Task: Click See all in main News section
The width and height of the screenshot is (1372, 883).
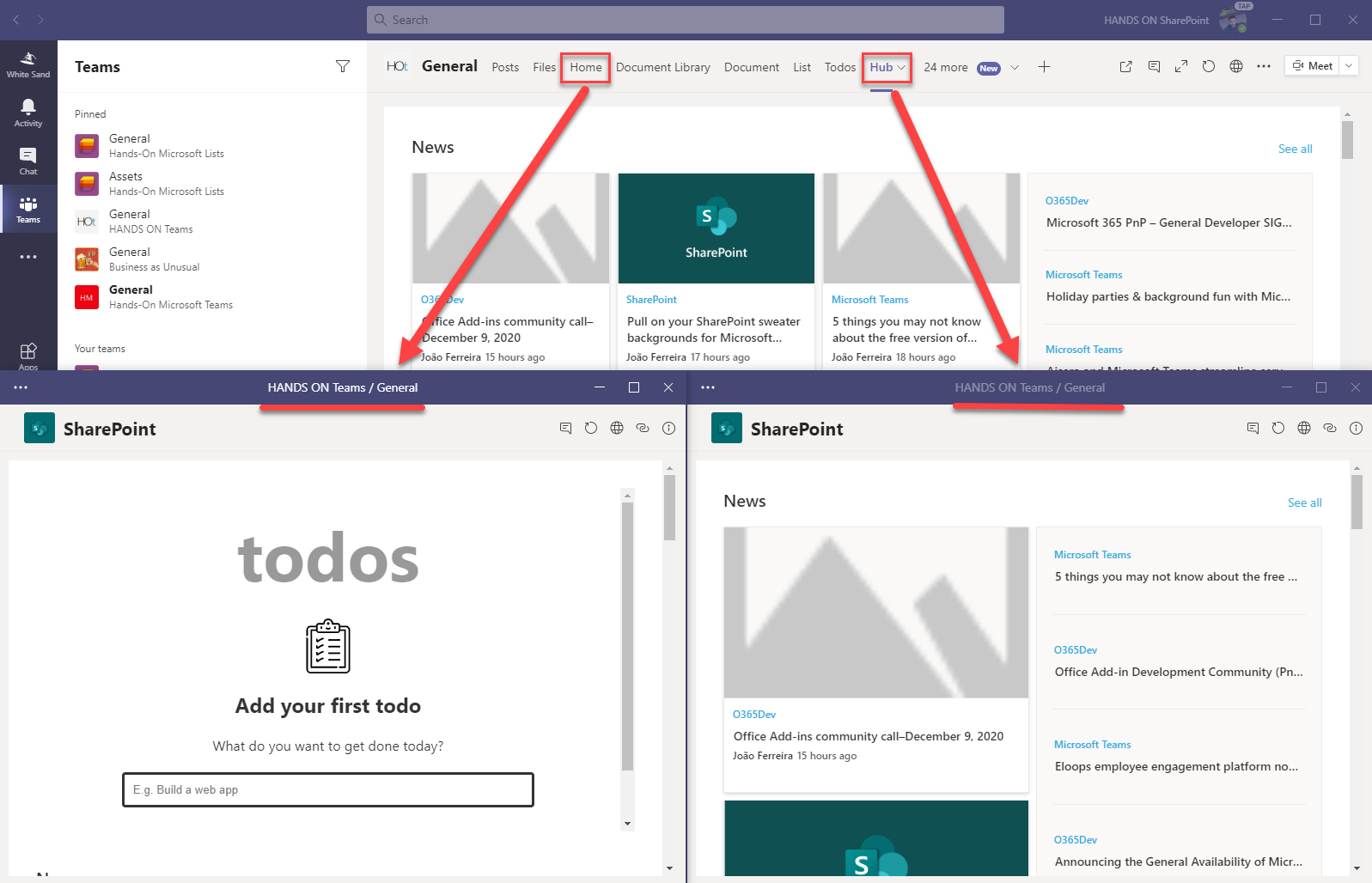Action: point(1295,149)
